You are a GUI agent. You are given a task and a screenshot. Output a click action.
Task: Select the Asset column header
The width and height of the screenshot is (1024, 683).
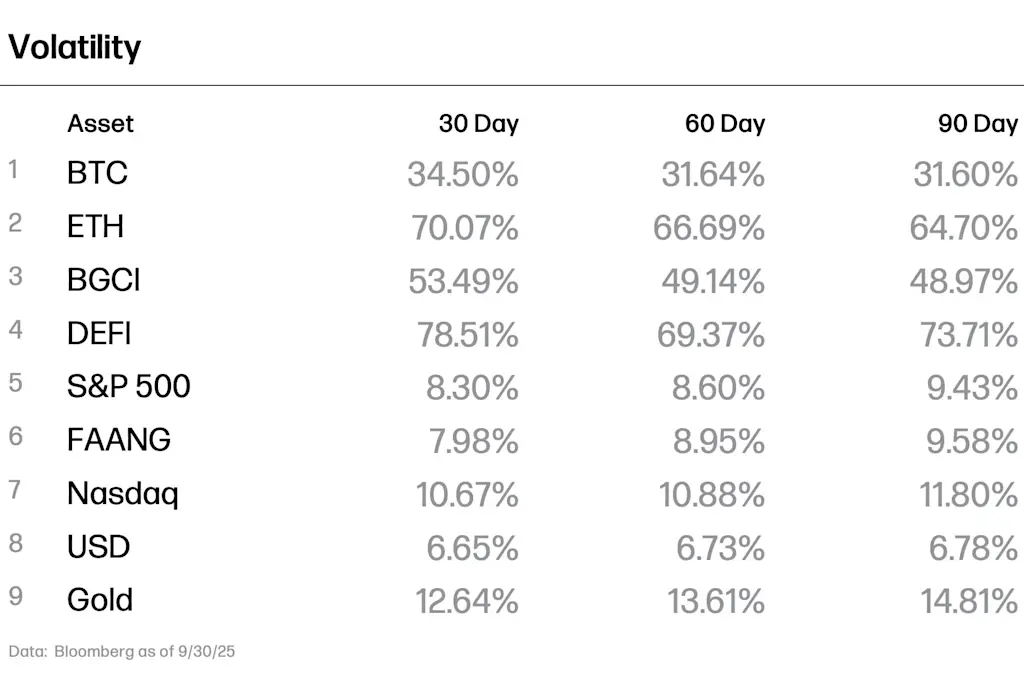[x=101, y=123]
